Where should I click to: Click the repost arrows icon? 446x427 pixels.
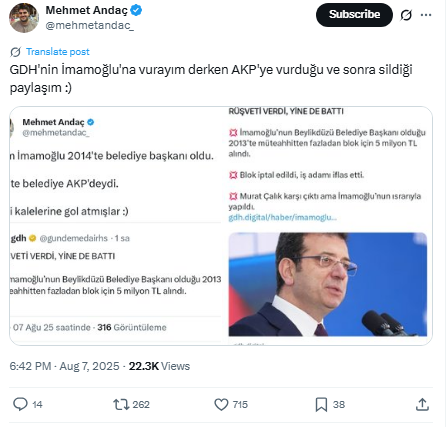(x=121, y=404)
